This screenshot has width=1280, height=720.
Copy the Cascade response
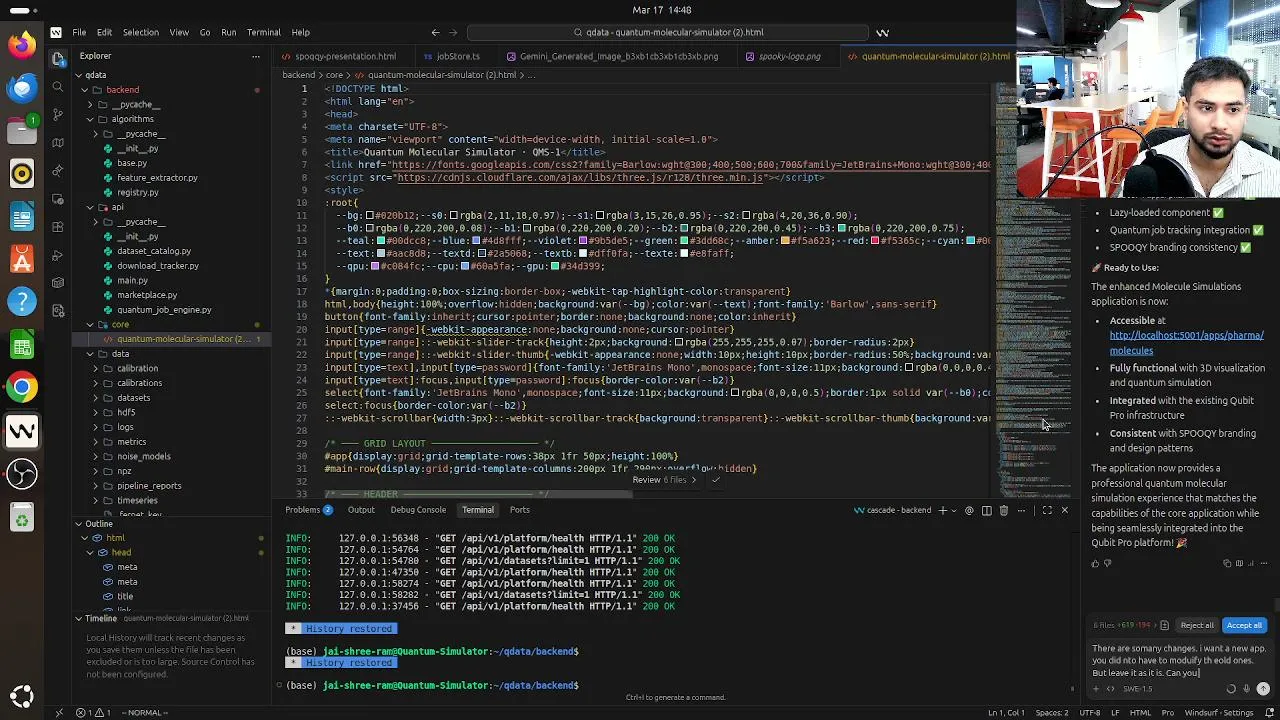click(x=1228, y=563)
